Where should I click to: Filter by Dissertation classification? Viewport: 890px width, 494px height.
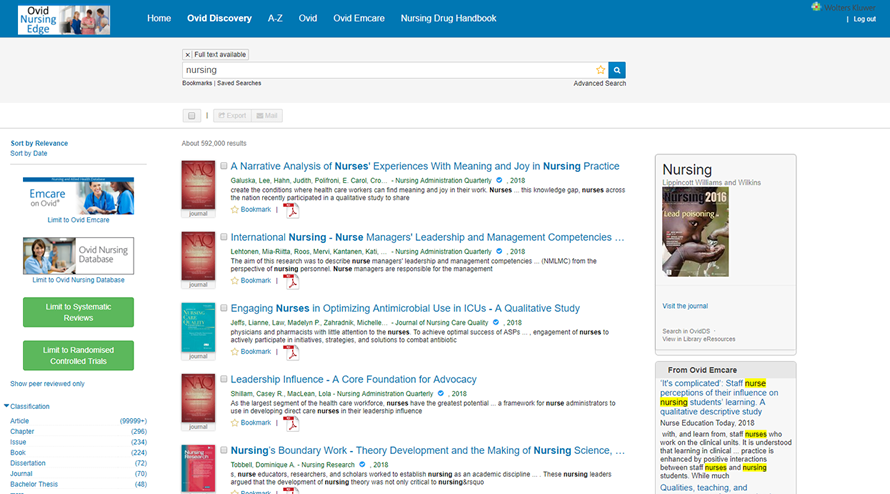click(28, 463)
